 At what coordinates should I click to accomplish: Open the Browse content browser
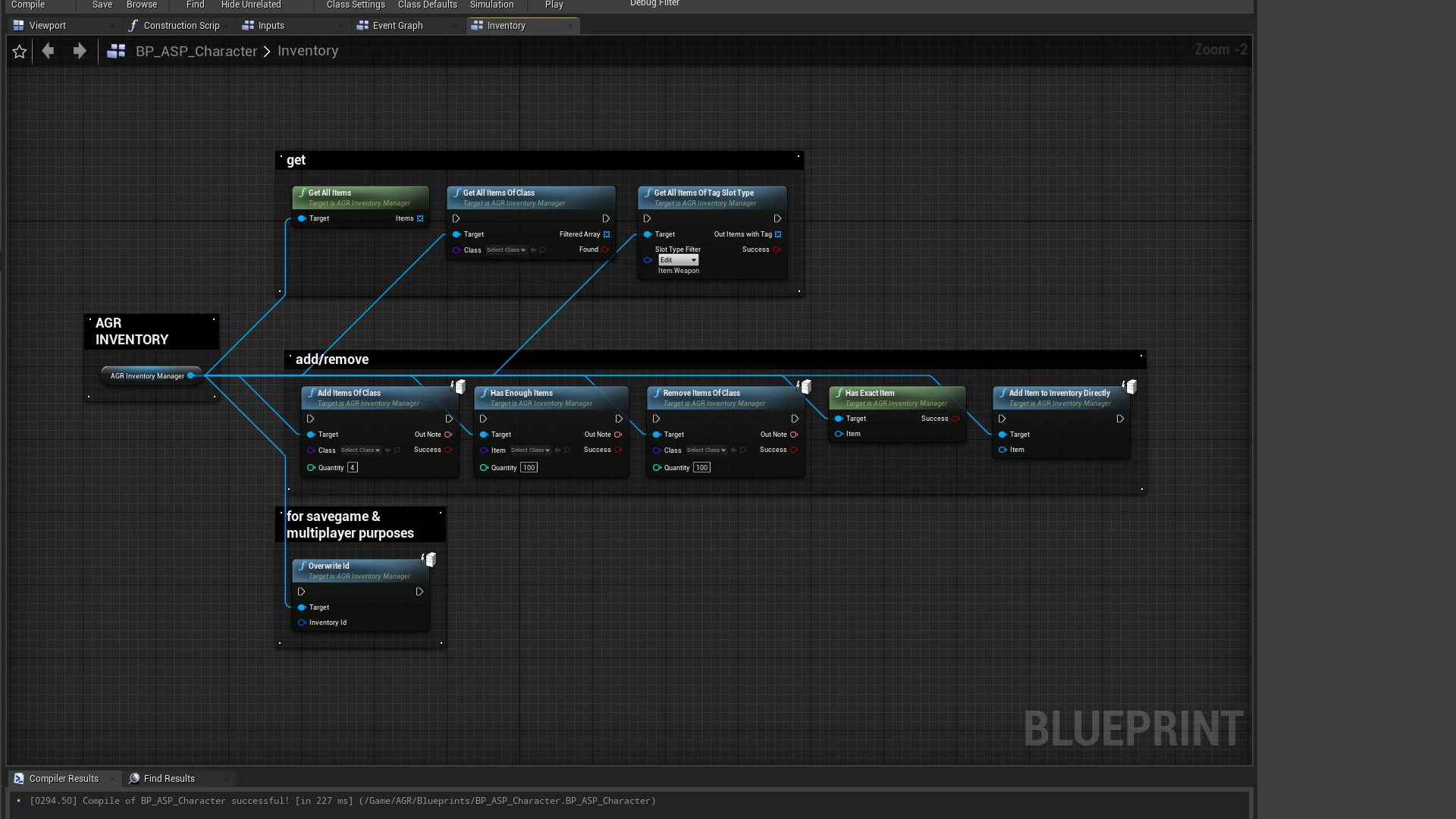click(x=141, y=4)
